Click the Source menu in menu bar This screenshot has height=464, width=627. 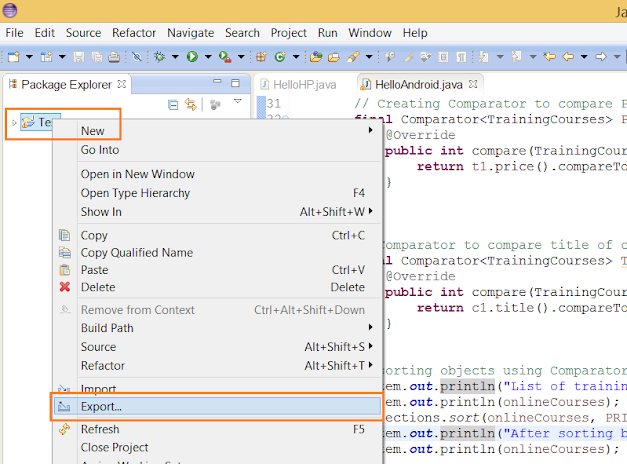(83, 33)
